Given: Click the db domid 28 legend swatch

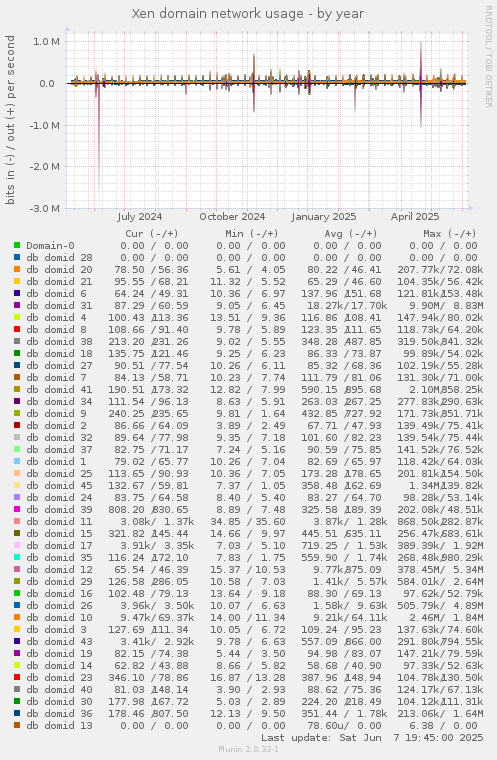Looking at the screenshot, I should [x=17, y=258].
